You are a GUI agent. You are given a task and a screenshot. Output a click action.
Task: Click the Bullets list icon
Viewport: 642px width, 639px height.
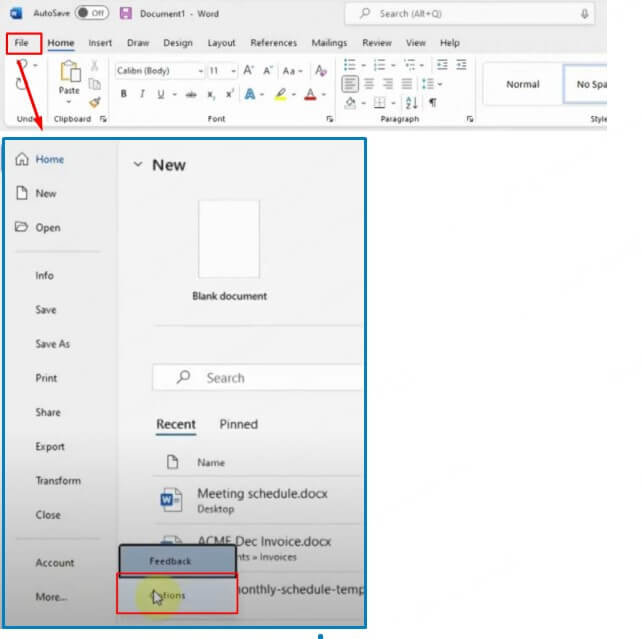(x=350, y=65)
